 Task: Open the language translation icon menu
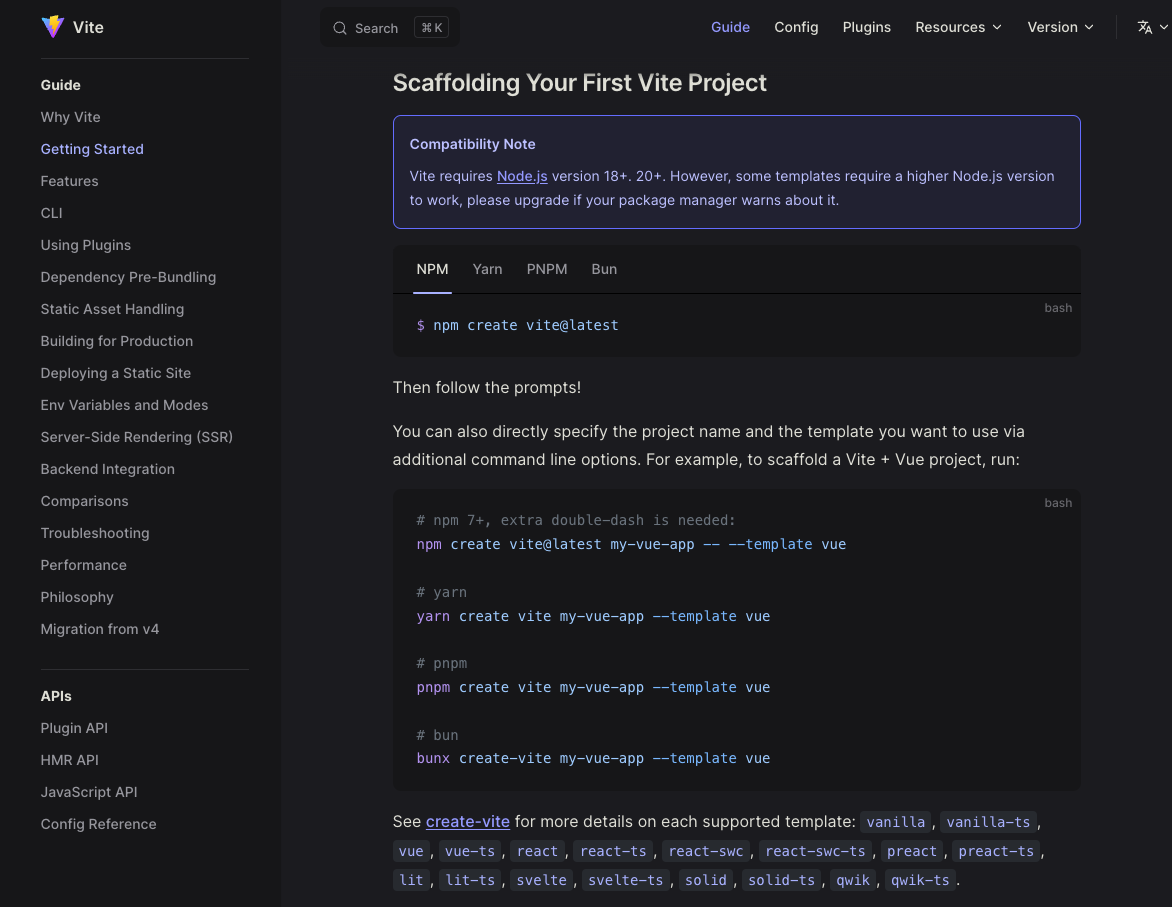point(1144,28)
